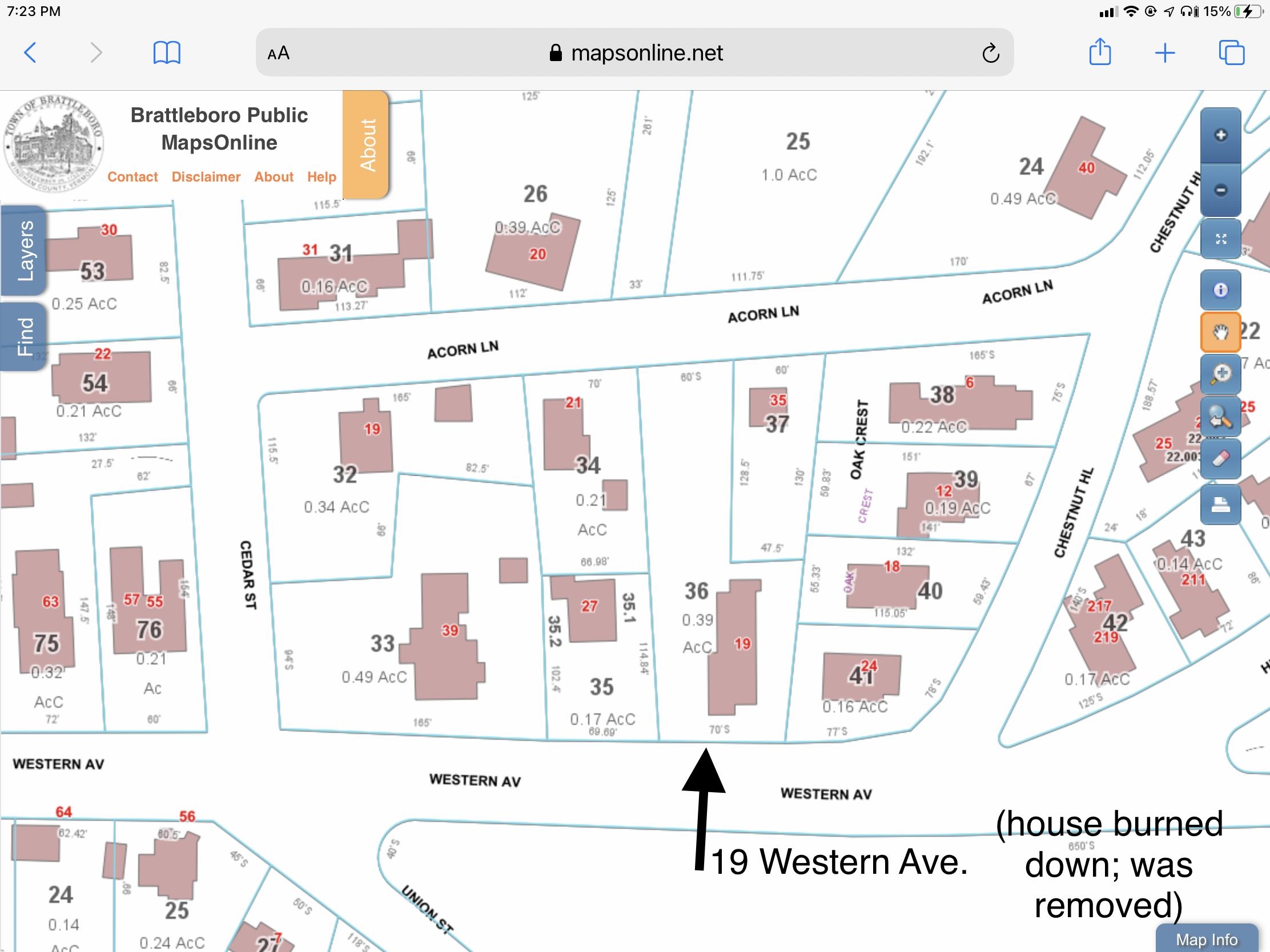Click the map zoom in plus button
This screenshot has width=1270, height=952.
click(x=1220, y=135)
